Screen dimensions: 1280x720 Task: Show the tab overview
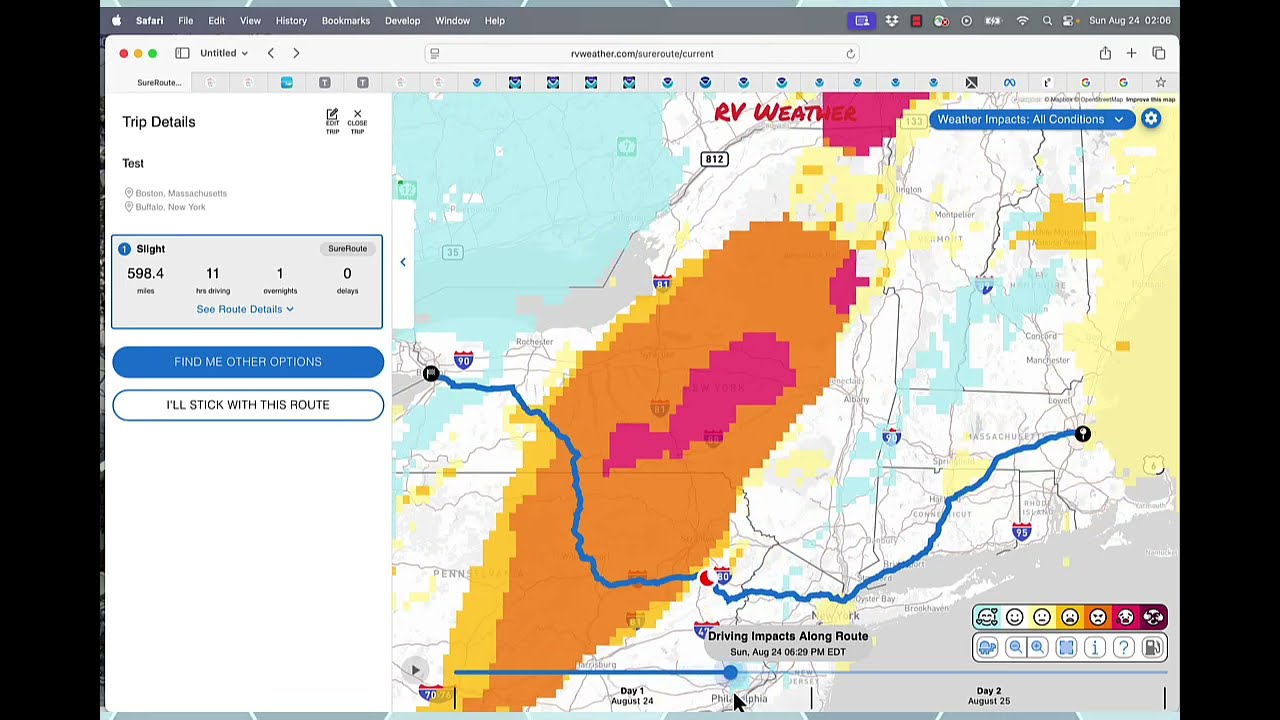click(1159, 53)
